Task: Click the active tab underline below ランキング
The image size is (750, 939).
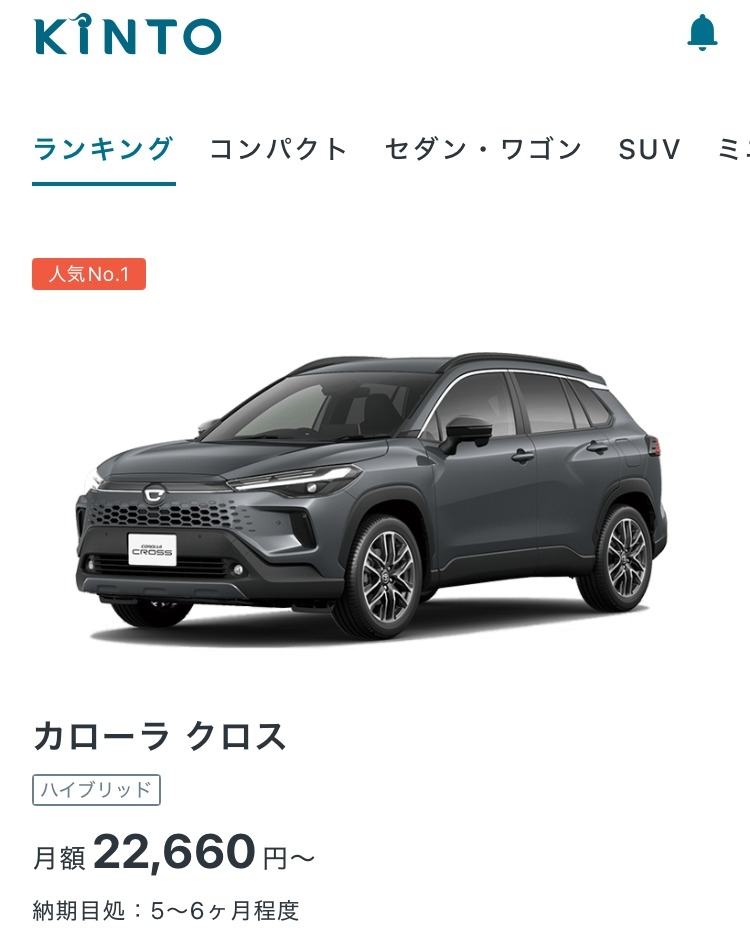Action: point(104,184)
